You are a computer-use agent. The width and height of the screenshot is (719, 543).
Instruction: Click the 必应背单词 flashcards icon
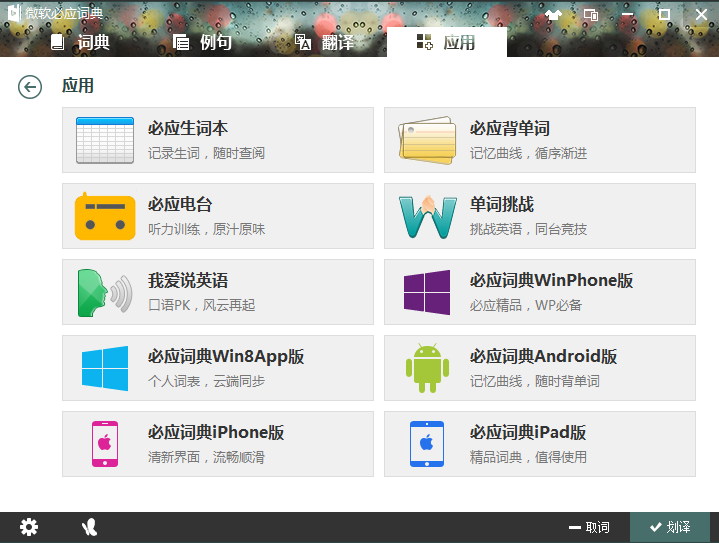point(427,140)
